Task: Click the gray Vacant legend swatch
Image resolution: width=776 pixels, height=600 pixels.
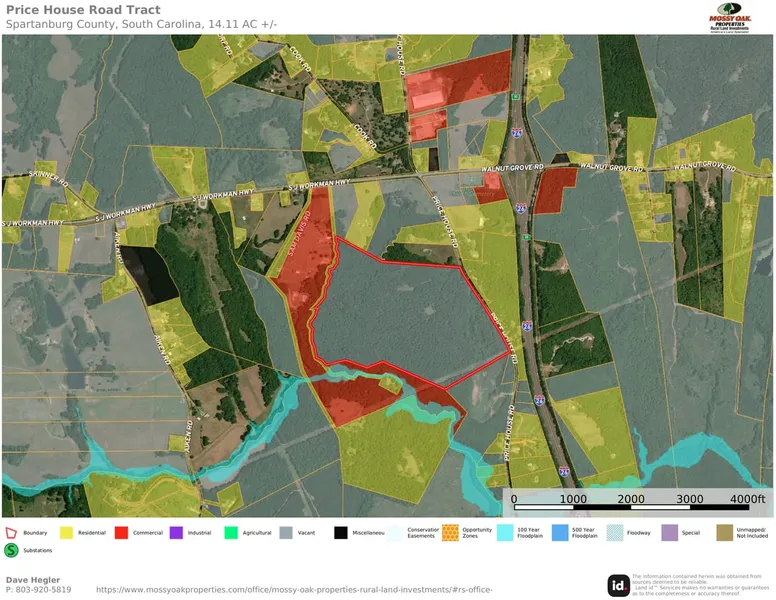Action: click(x=286, y=533)
